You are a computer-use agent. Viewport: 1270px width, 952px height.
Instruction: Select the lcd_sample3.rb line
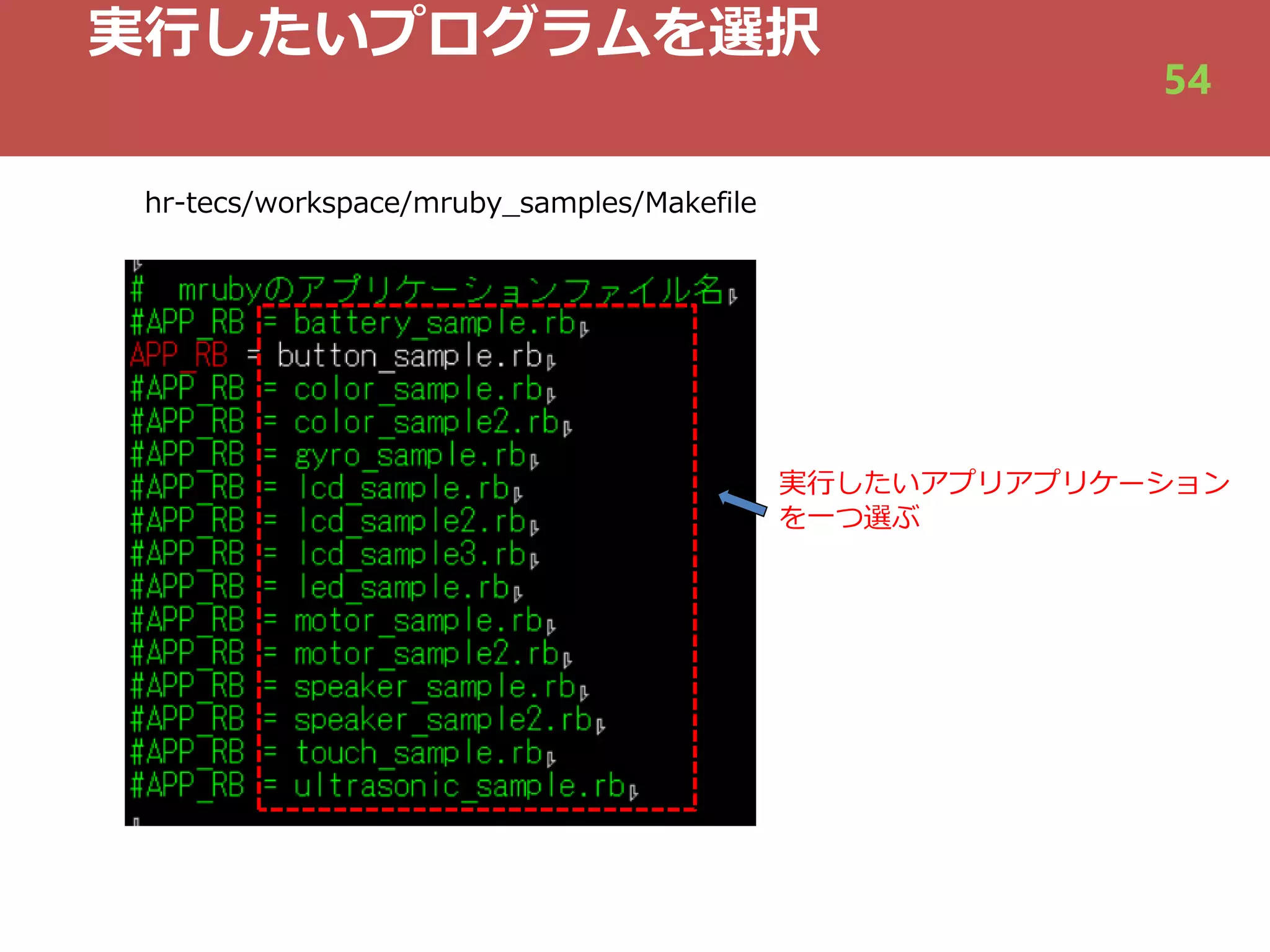click(335, 555)
